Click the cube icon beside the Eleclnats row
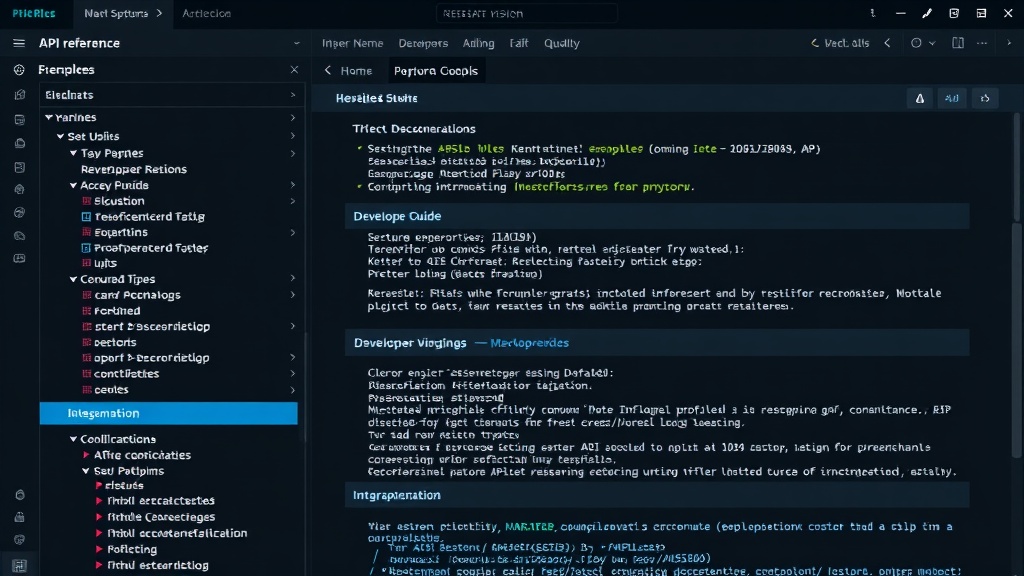 point(20,95)
